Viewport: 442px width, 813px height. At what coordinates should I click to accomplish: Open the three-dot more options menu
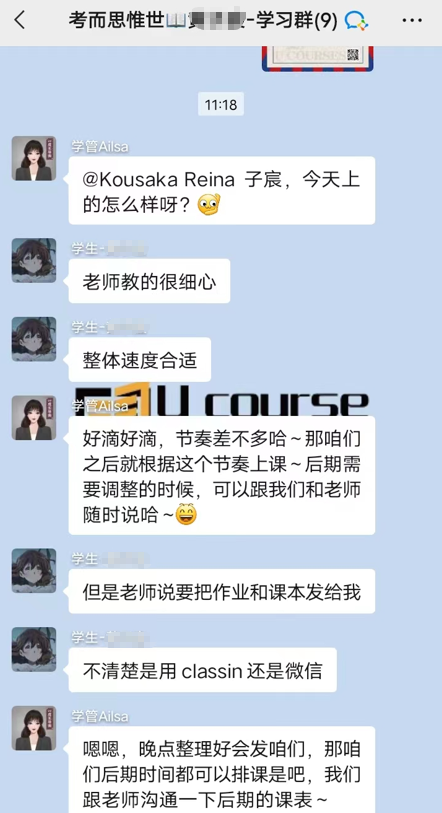(x=412, y=21)
